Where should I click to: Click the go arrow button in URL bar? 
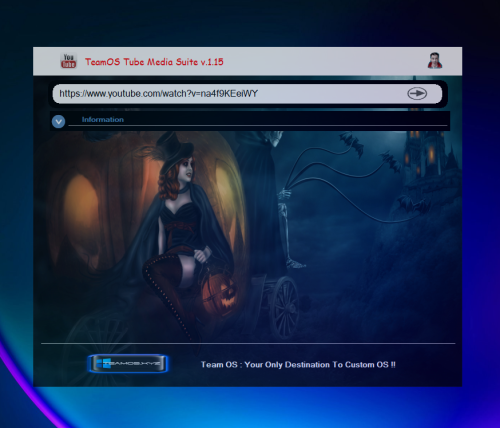(x=417, y=94)
